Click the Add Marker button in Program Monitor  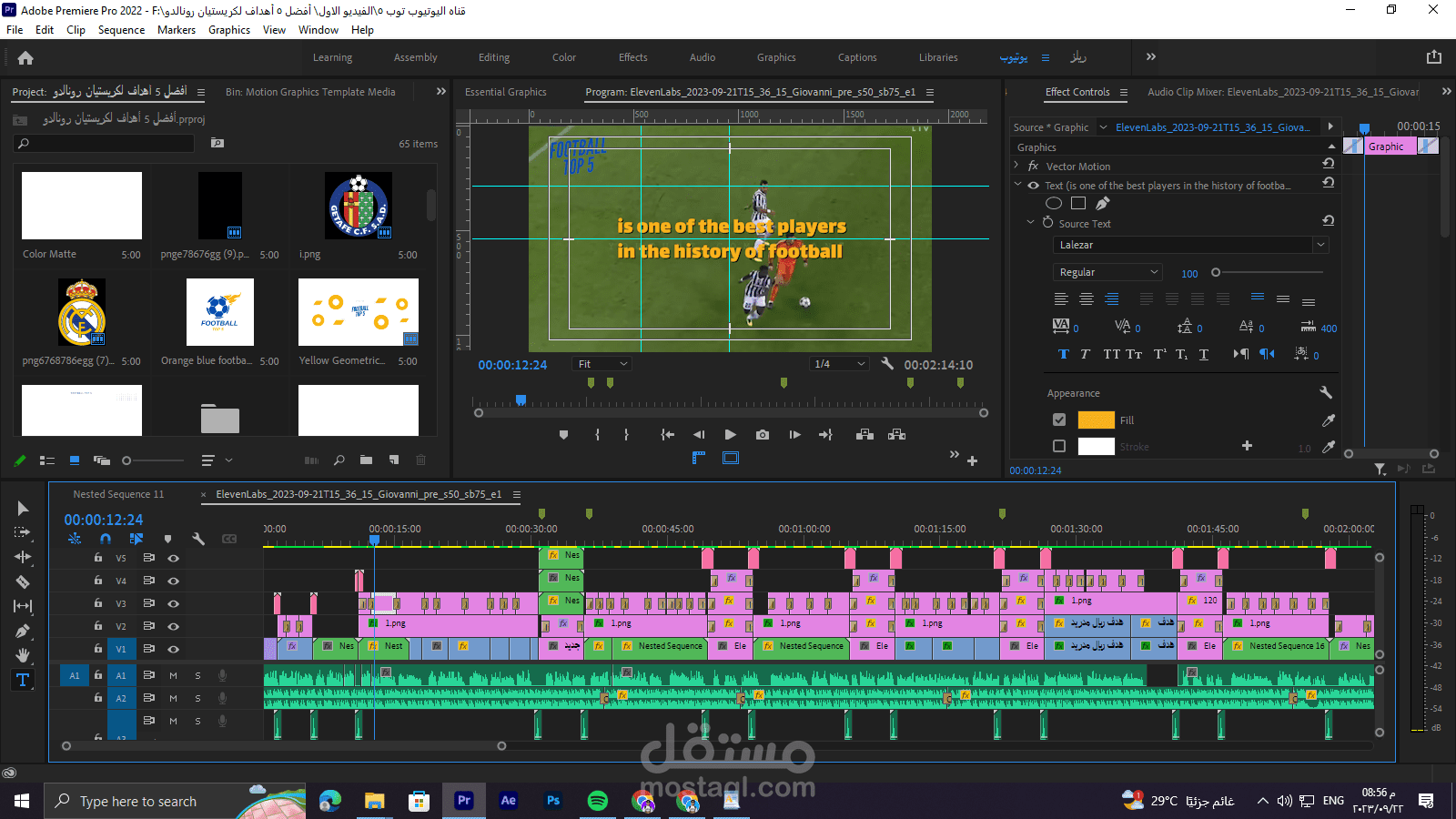[x=563, y=435]
